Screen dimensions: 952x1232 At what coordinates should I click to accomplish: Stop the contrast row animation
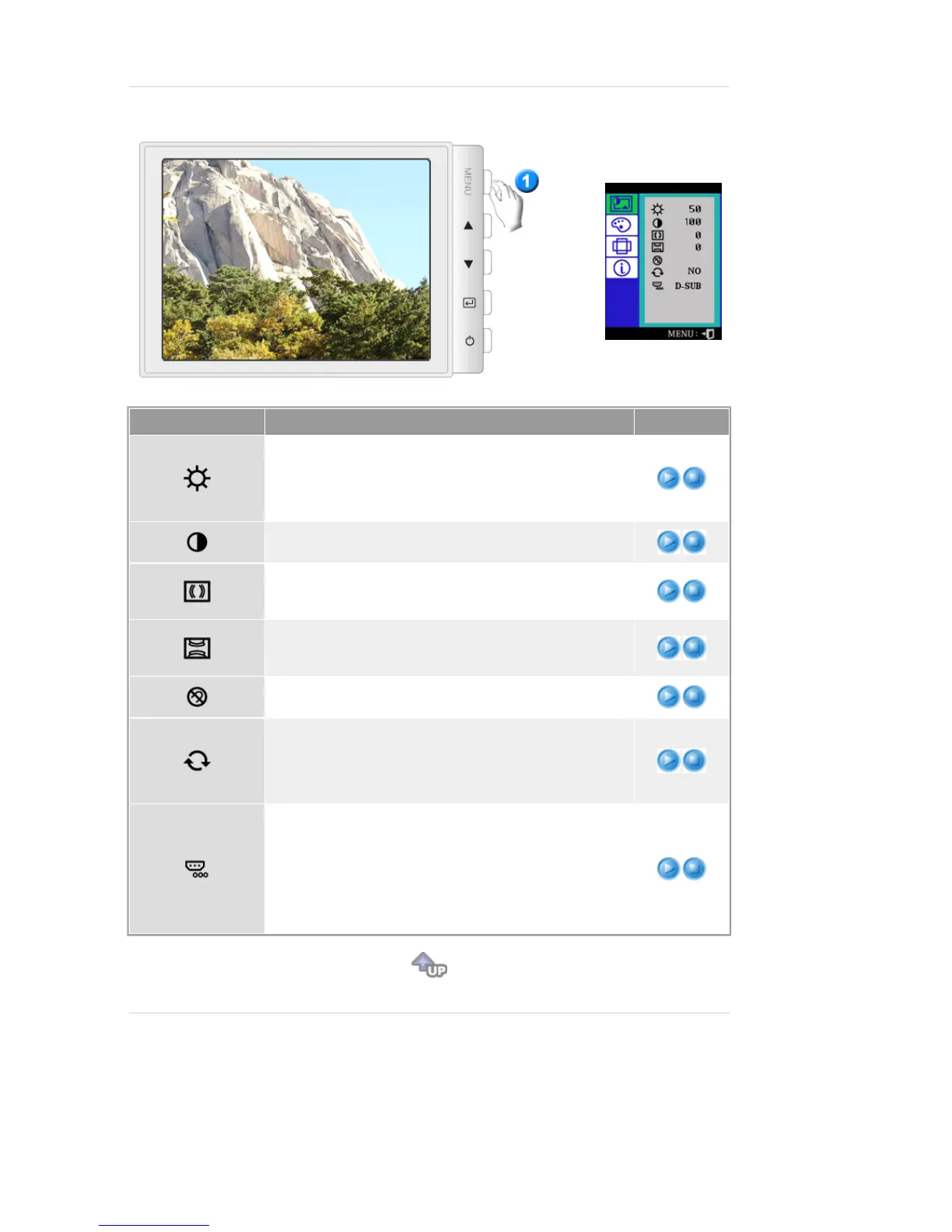click(694, 541)
